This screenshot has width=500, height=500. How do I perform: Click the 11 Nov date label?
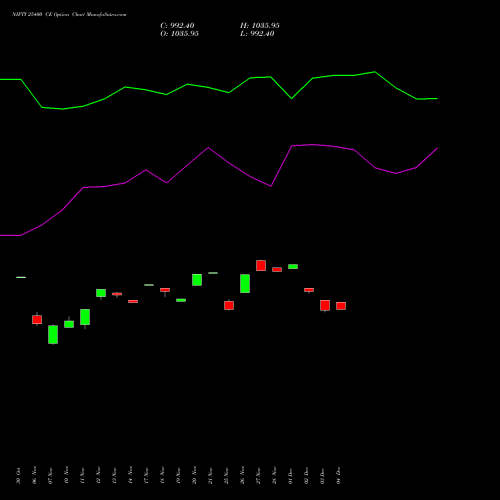tap(82, 476)
